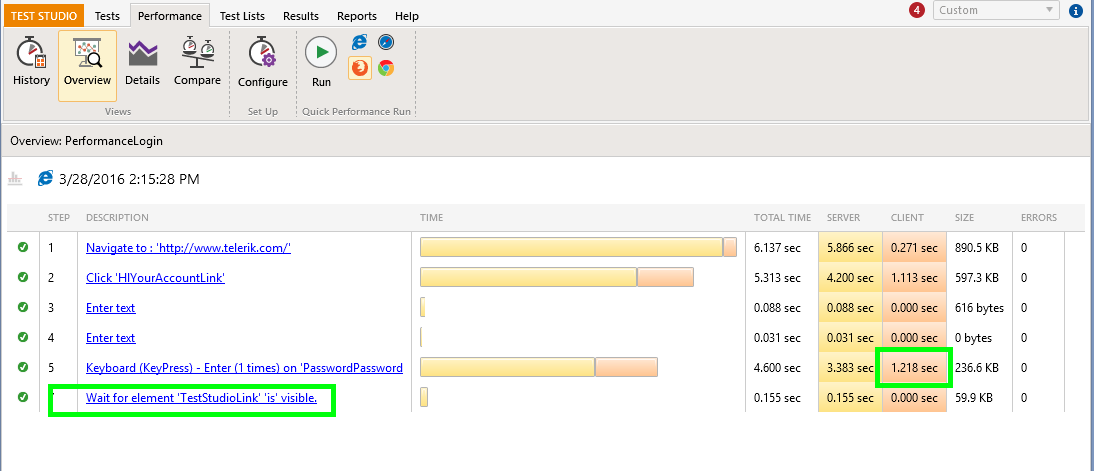Click the TOTAL TIME column header

783,218
